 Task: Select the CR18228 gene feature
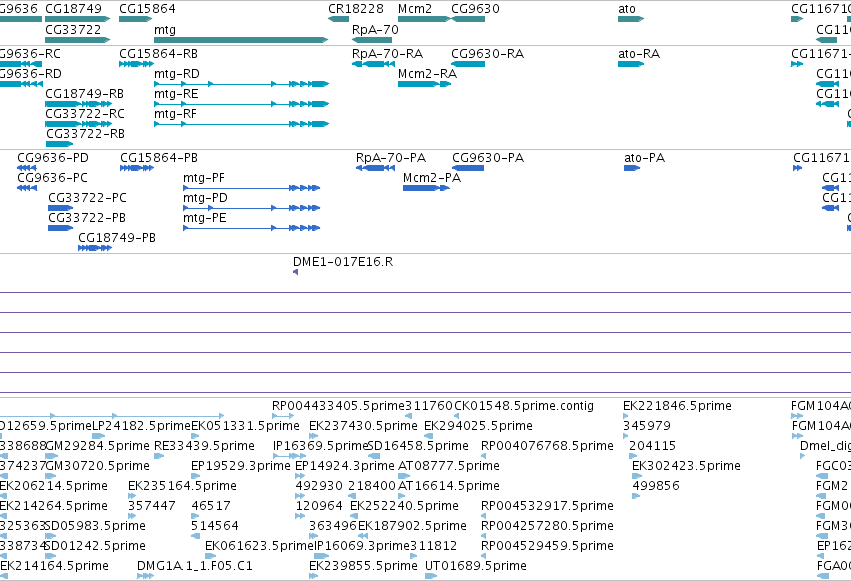339,19
